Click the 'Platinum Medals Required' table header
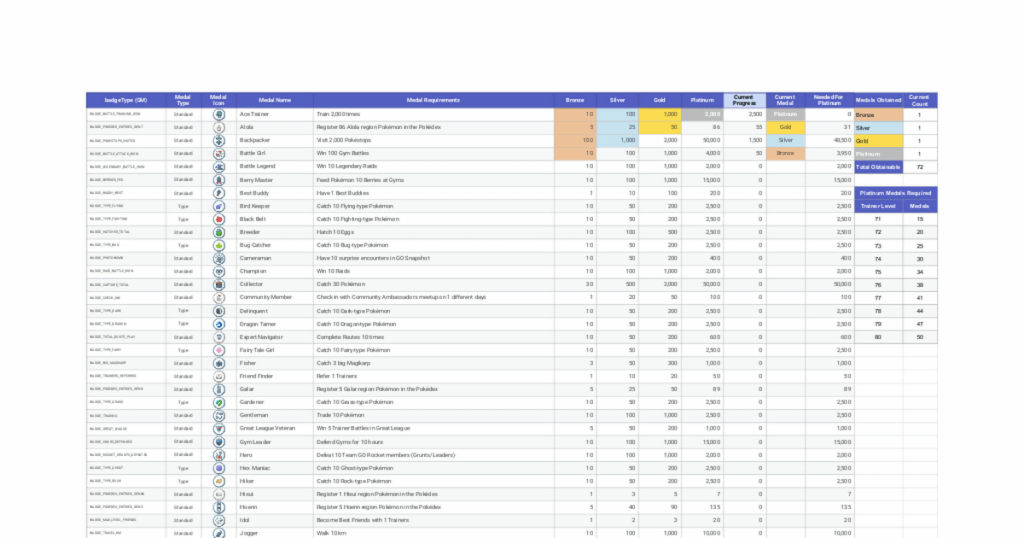The height and width of the screenshot is (538, 1024). [896, 193]
